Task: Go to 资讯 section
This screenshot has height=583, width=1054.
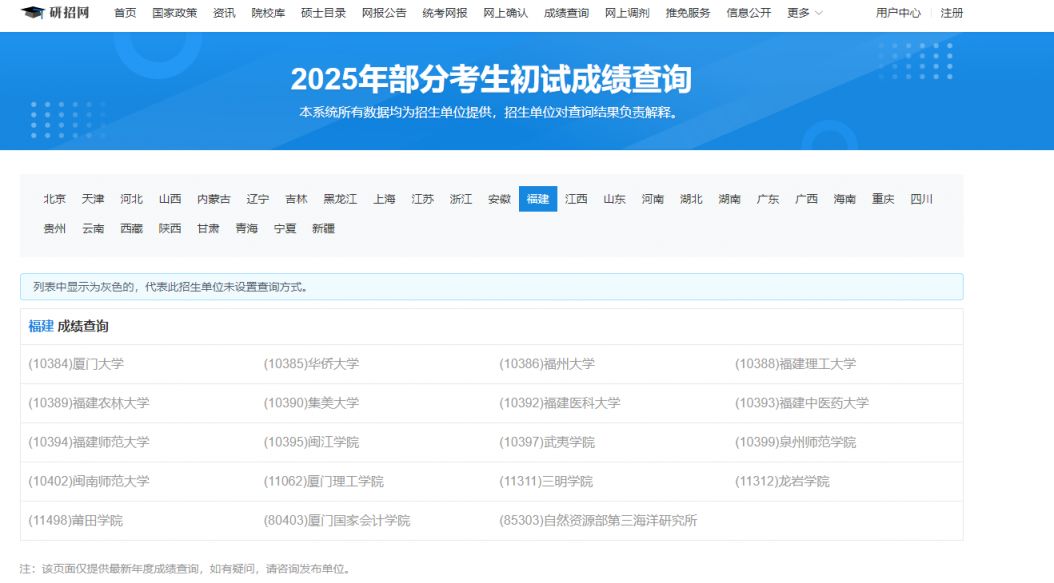Action: 225,13
